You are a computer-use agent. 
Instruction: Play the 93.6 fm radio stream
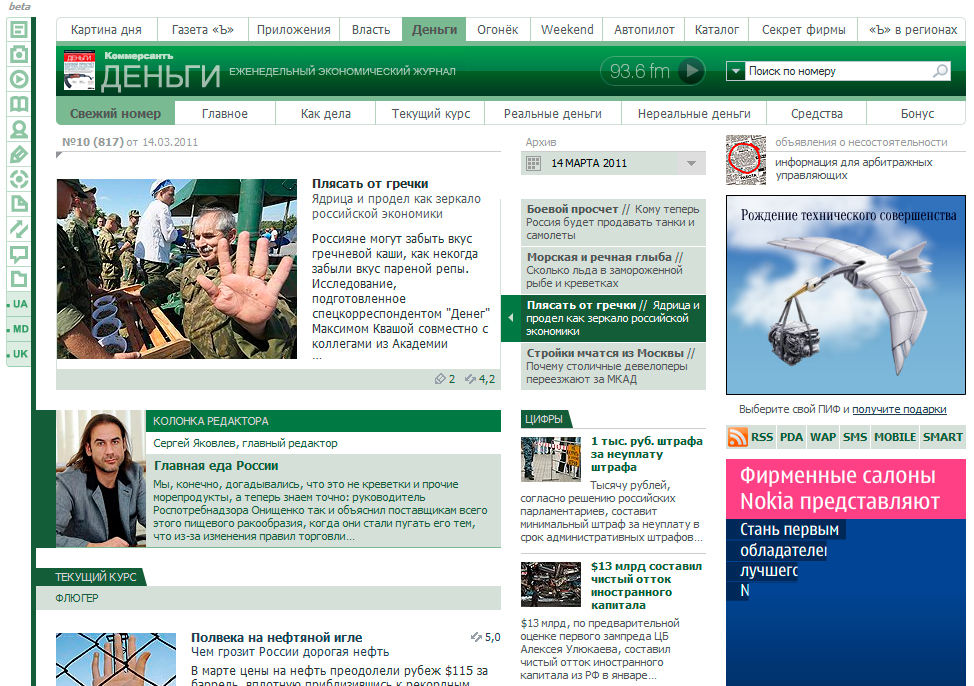tap(691, 71)
